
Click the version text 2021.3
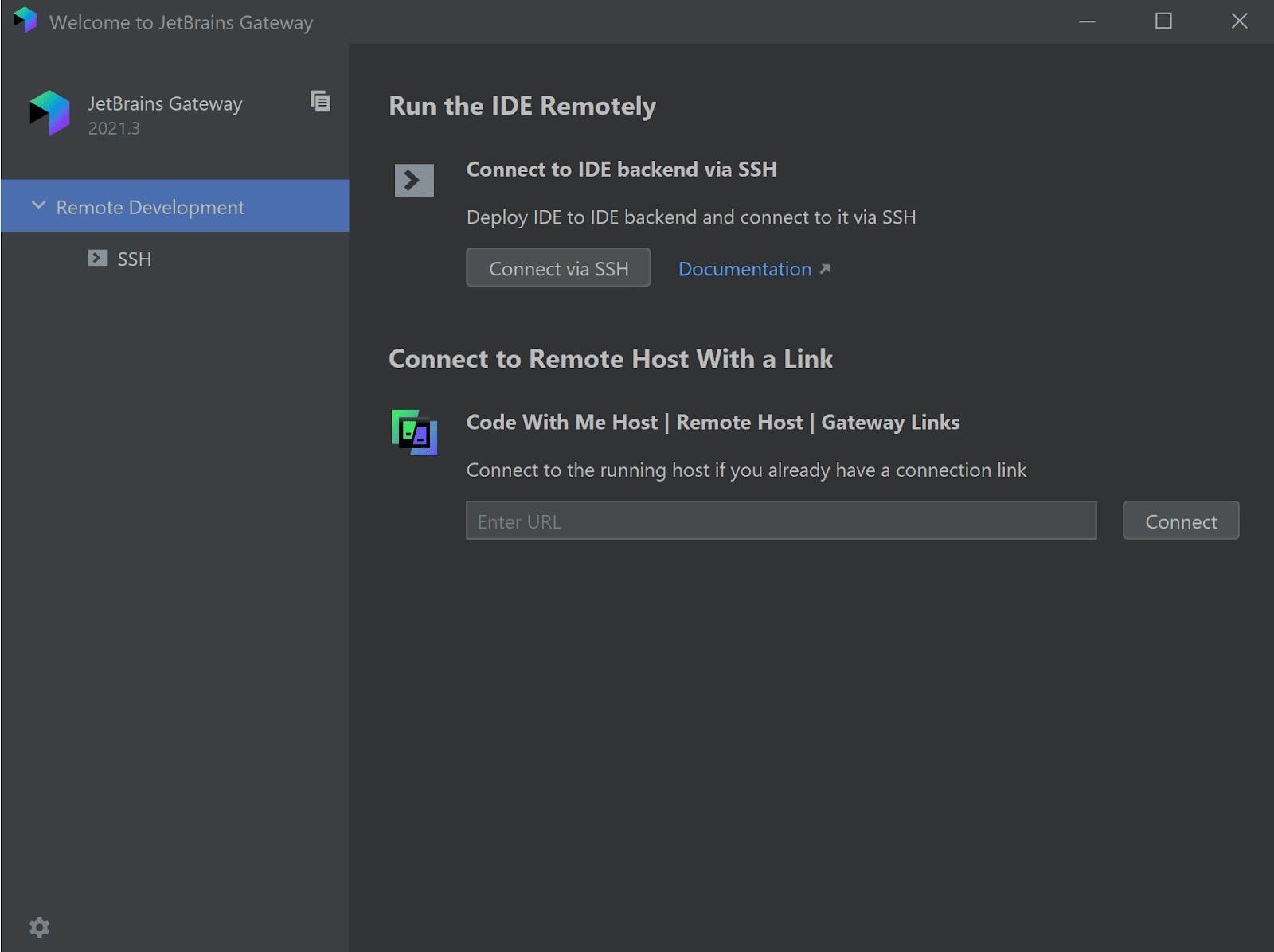(114, 128)
